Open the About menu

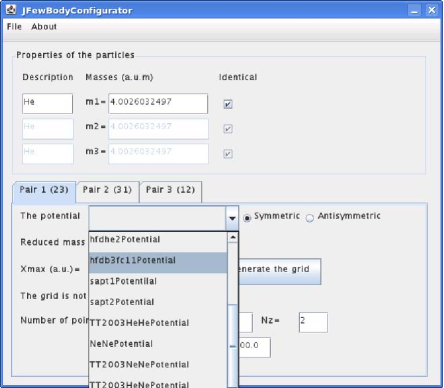point(44,27)
